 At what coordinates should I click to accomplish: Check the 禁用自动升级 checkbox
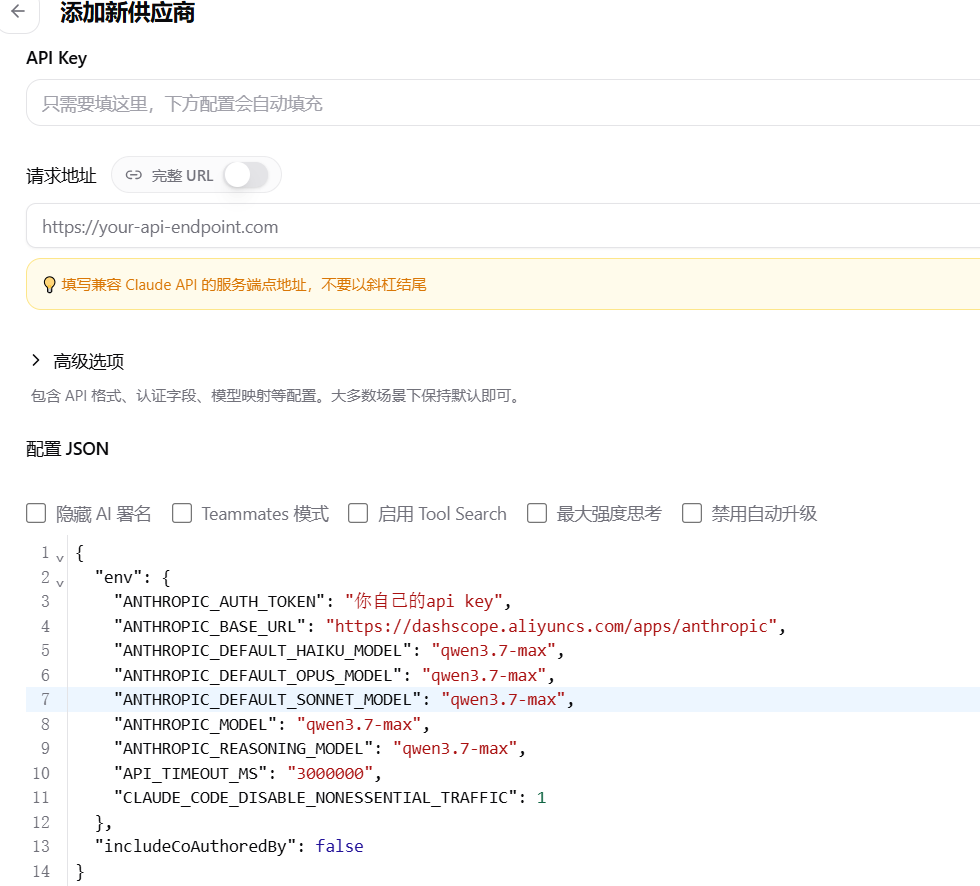click(x=692, y=514)
